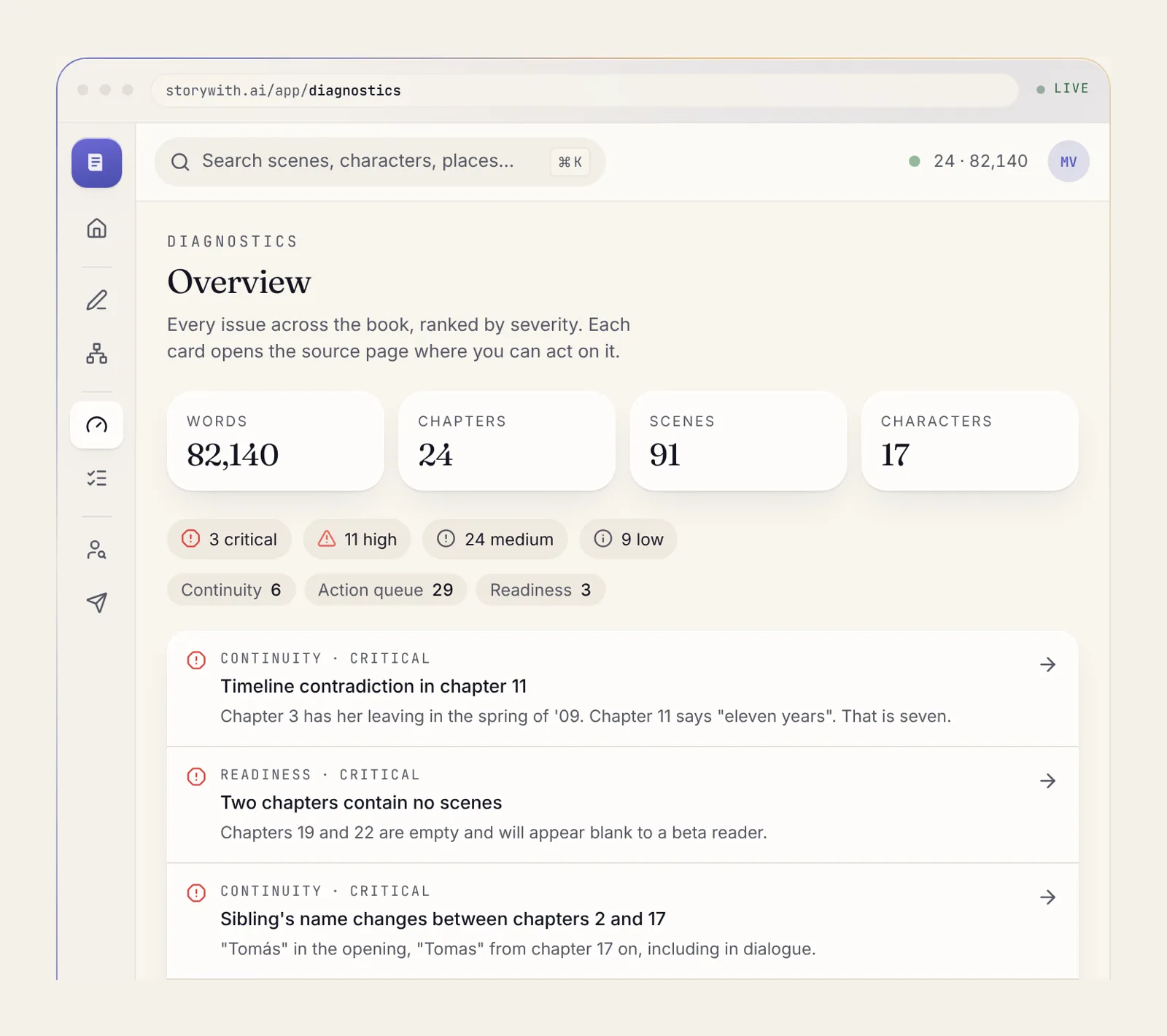Click the Overview page heading
The height and width of the screenshot is (1036, 1167).
[239, 282]
